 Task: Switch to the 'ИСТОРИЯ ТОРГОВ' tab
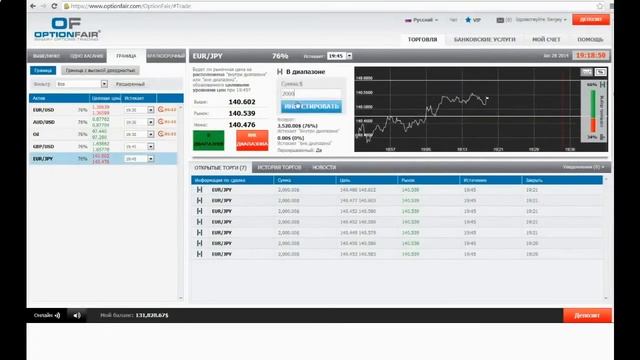(280, 167)
